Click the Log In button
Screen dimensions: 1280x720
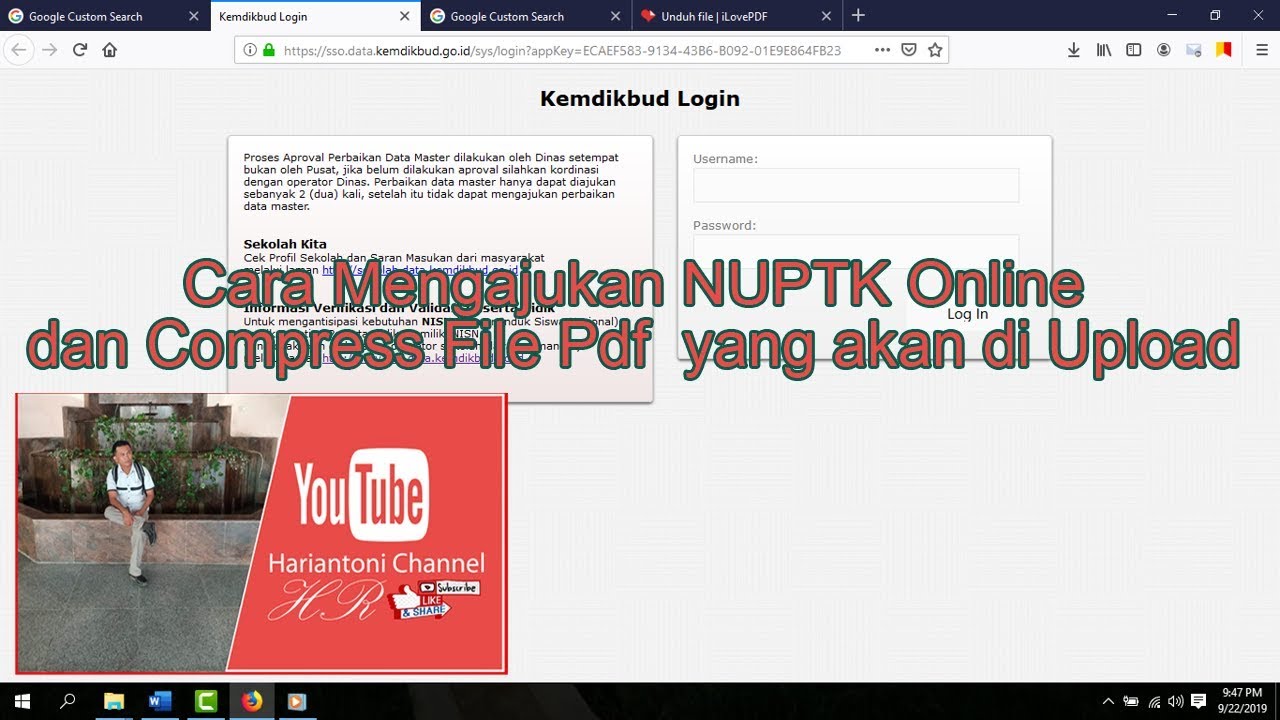pos(967,314)
